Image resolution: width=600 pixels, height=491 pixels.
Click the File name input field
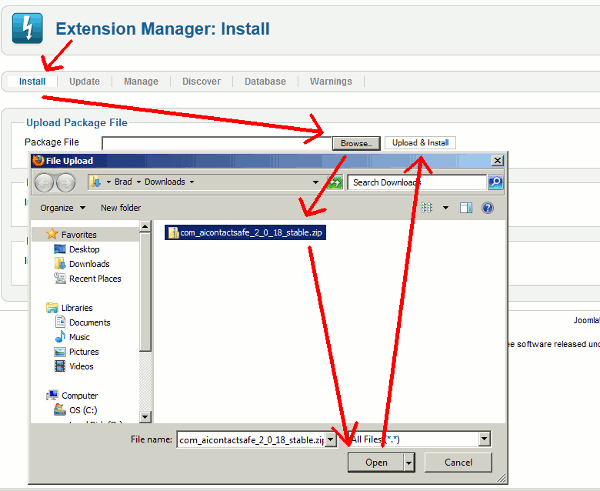coord(251,440)
